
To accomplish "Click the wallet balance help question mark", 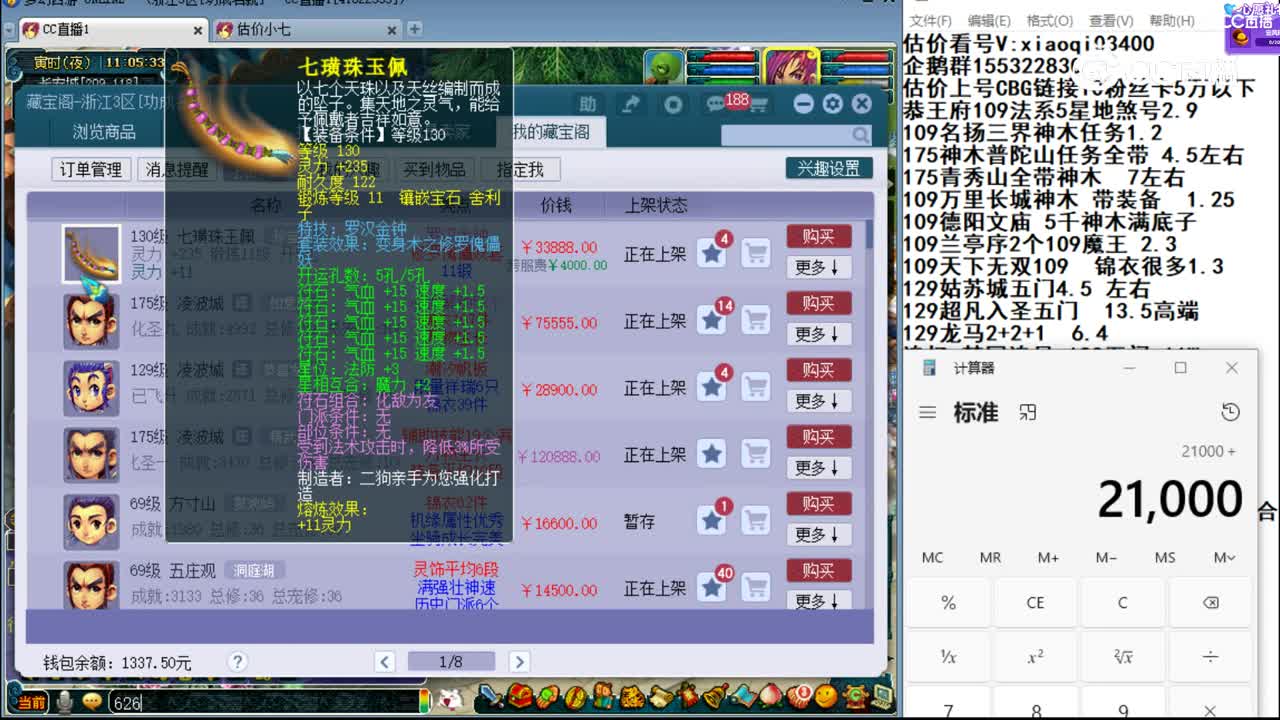I will coord(237,662).
